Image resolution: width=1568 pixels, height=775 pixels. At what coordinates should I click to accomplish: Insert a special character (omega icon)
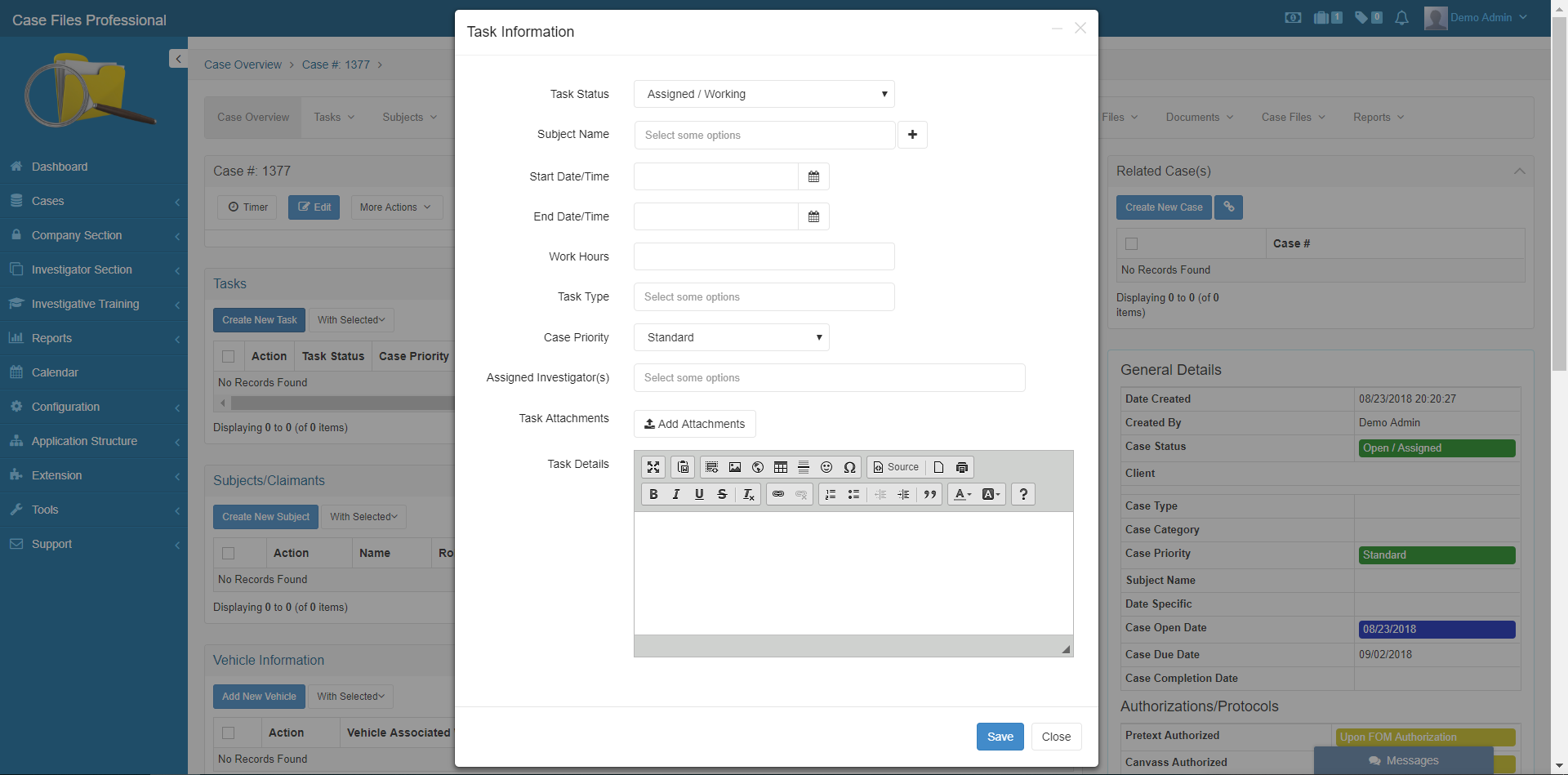(x=849, y=467)
